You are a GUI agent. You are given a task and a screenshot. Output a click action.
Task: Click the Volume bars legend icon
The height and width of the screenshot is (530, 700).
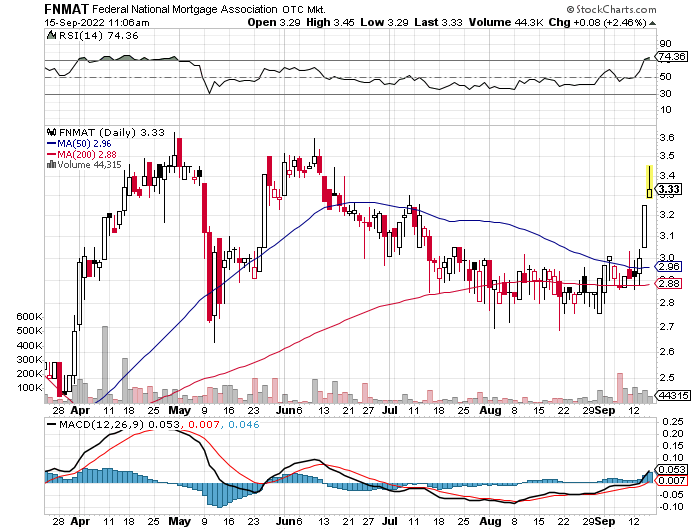(51, 164)
